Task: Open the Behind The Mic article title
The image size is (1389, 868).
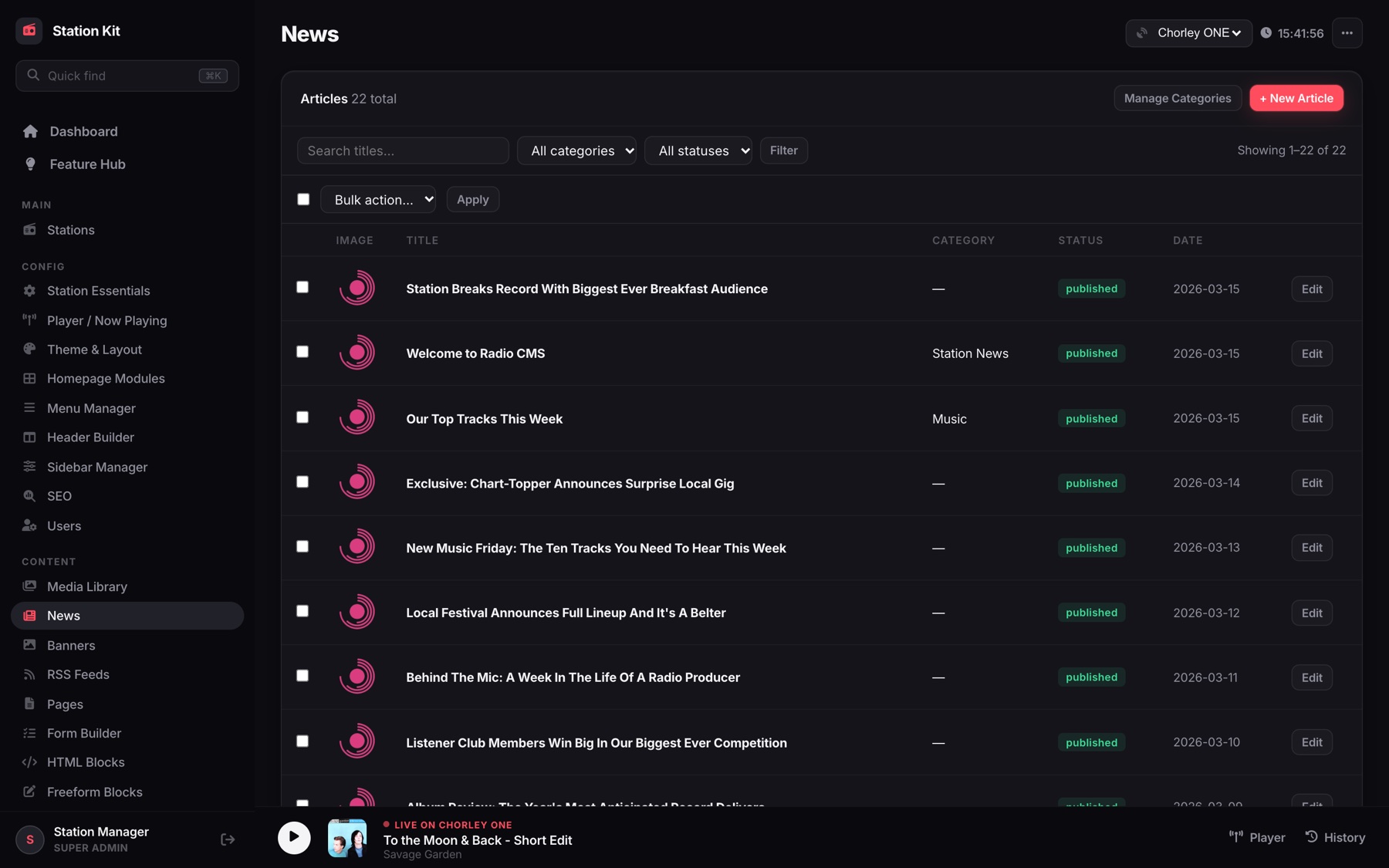Action: [573, 677]
